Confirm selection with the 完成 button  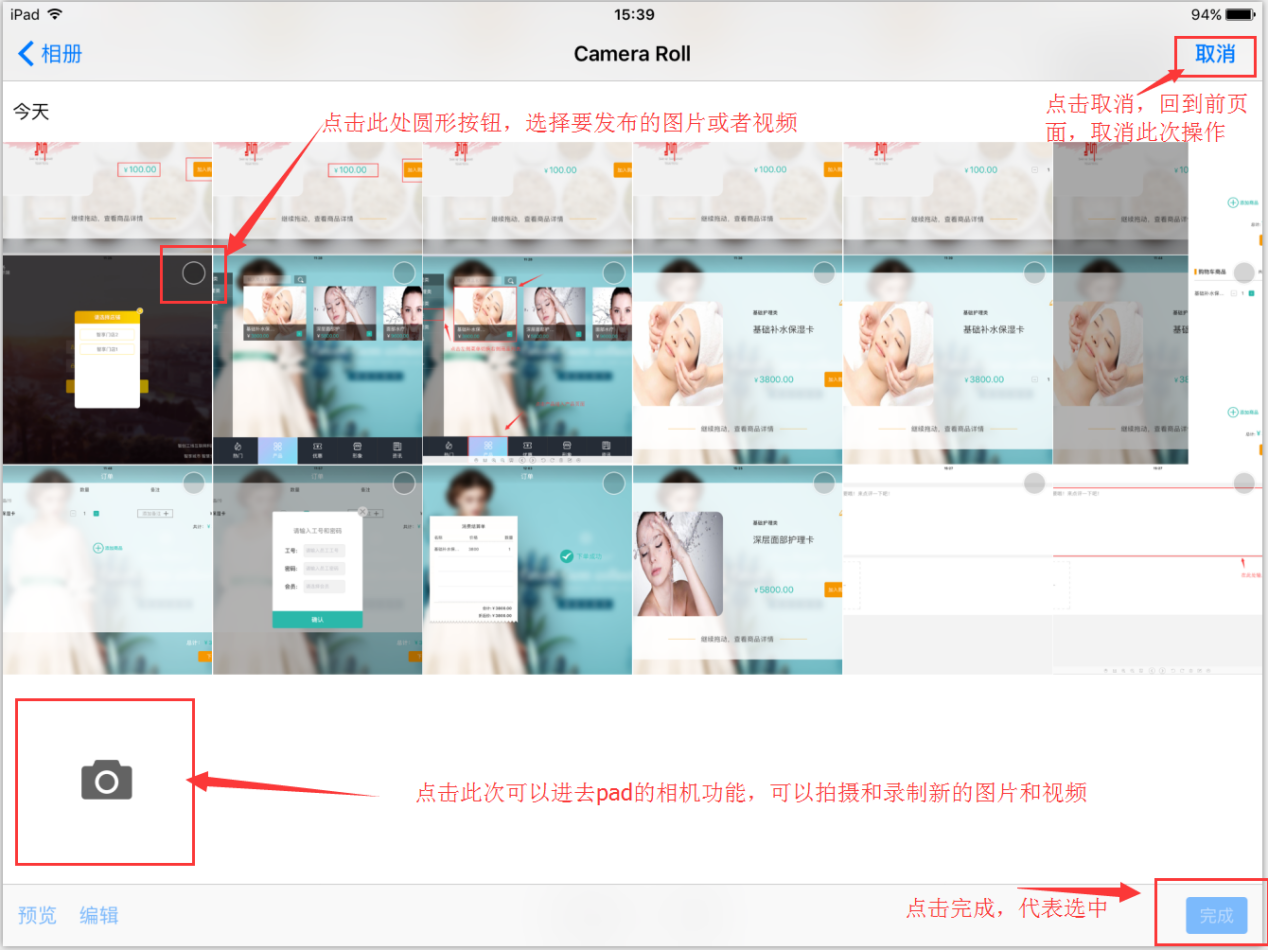pyautogui.click(x=1216, y=915)
